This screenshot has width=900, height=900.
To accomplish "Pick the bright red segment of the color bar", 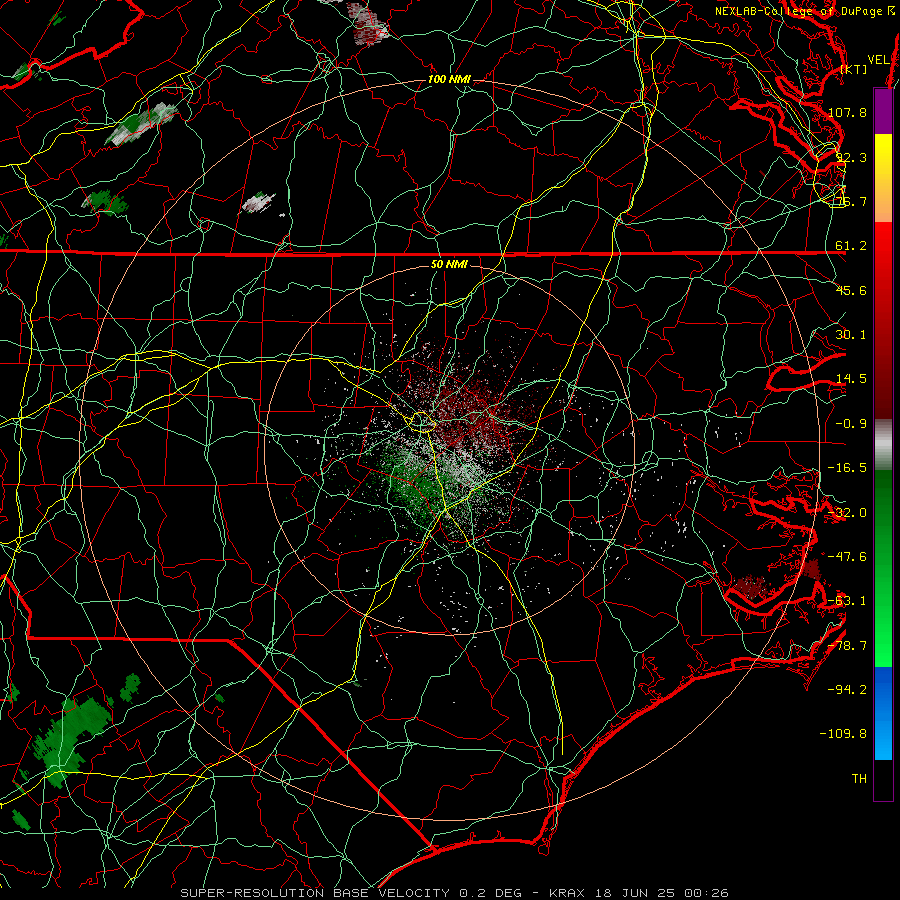I will coord(883,247).
